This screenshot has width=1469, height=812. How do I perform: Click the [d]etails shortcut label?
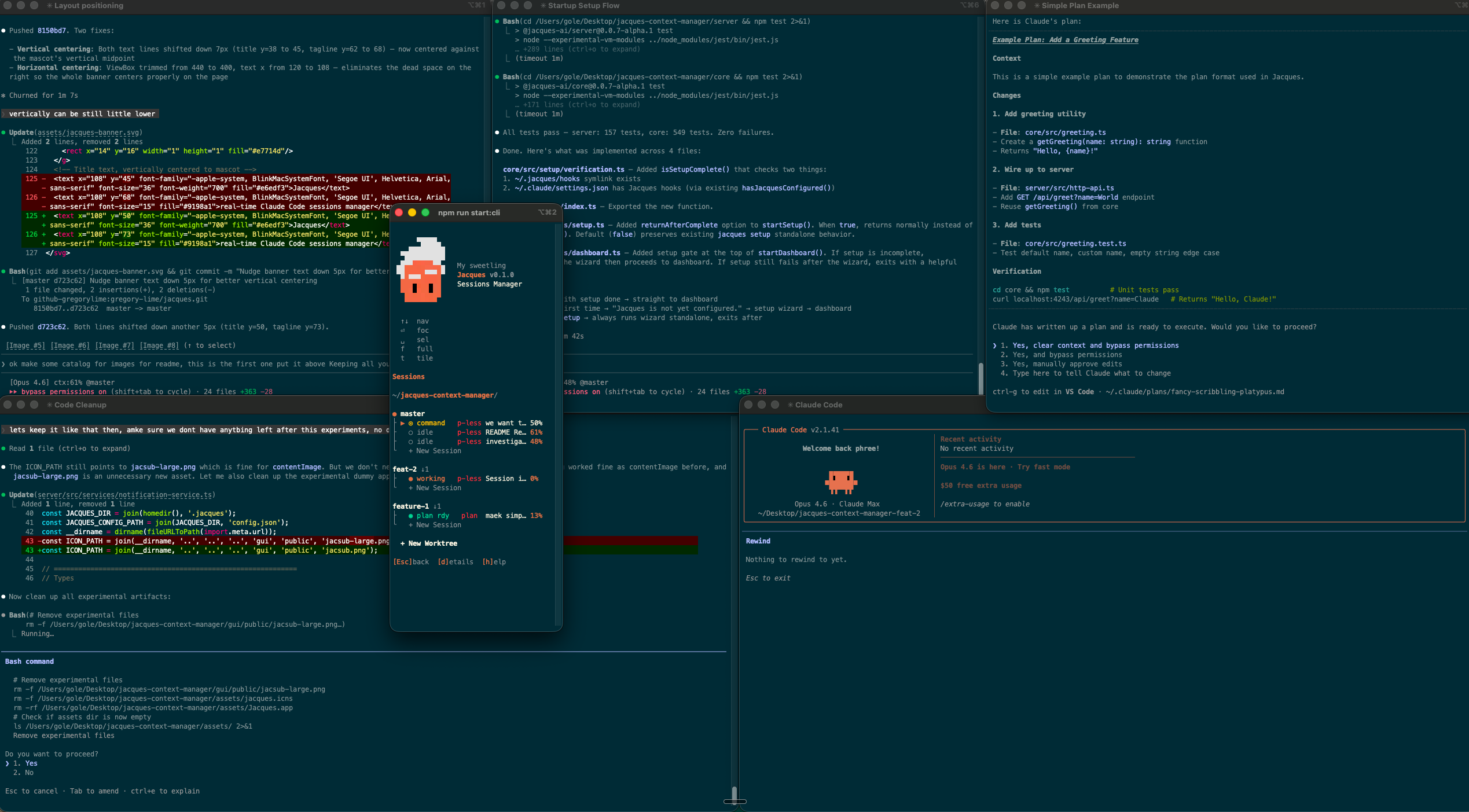(x=456, y=562)
